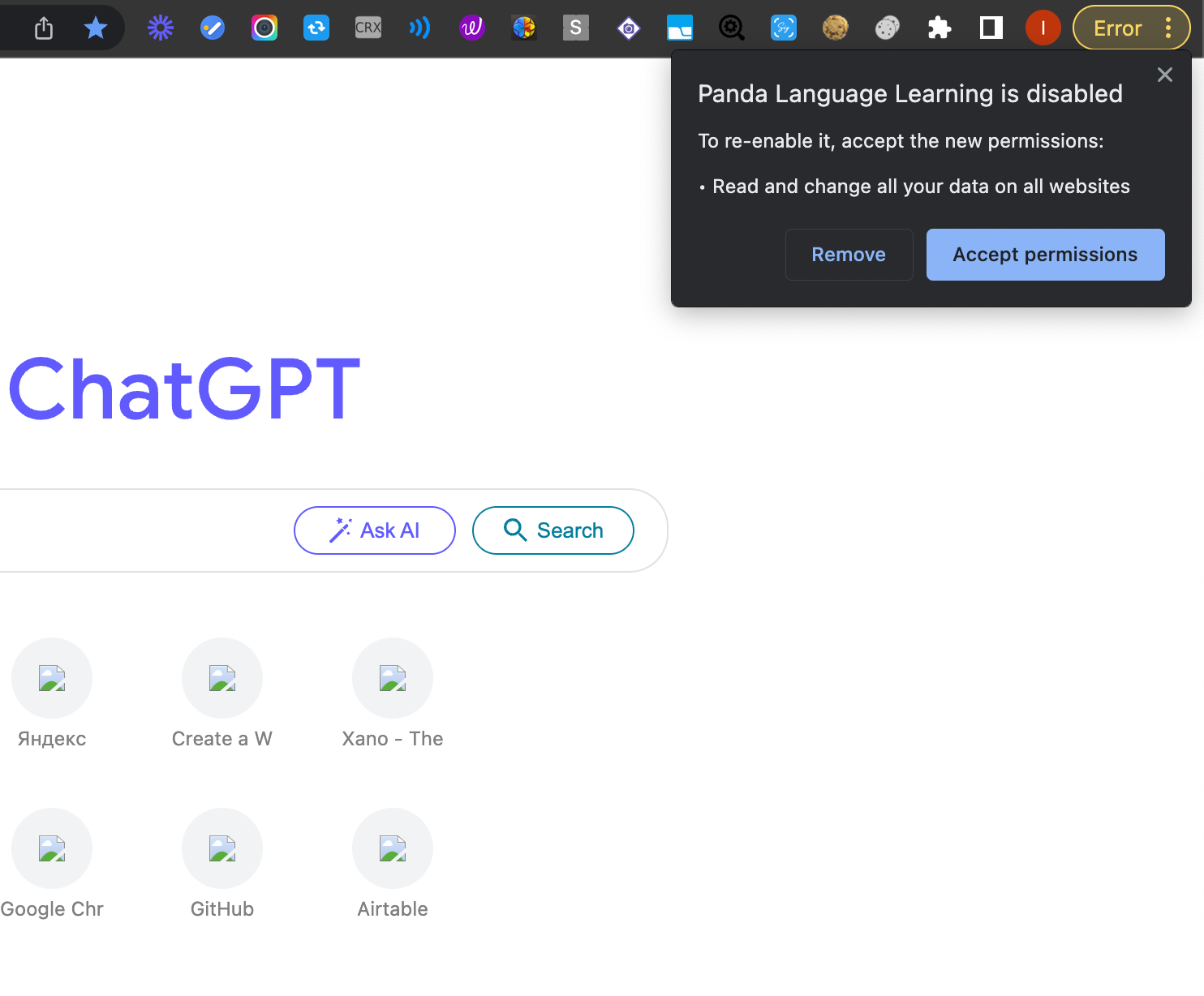Click the magnifier-gear extension icon

[x=731, y=28]
